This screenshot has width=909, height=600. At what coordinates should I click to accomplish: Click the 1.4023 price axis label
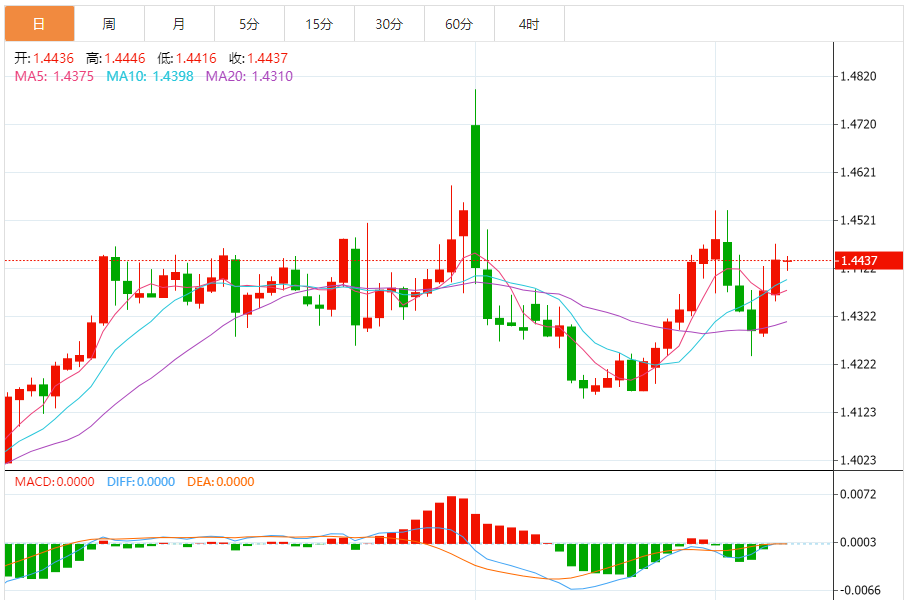coord(859,461)
